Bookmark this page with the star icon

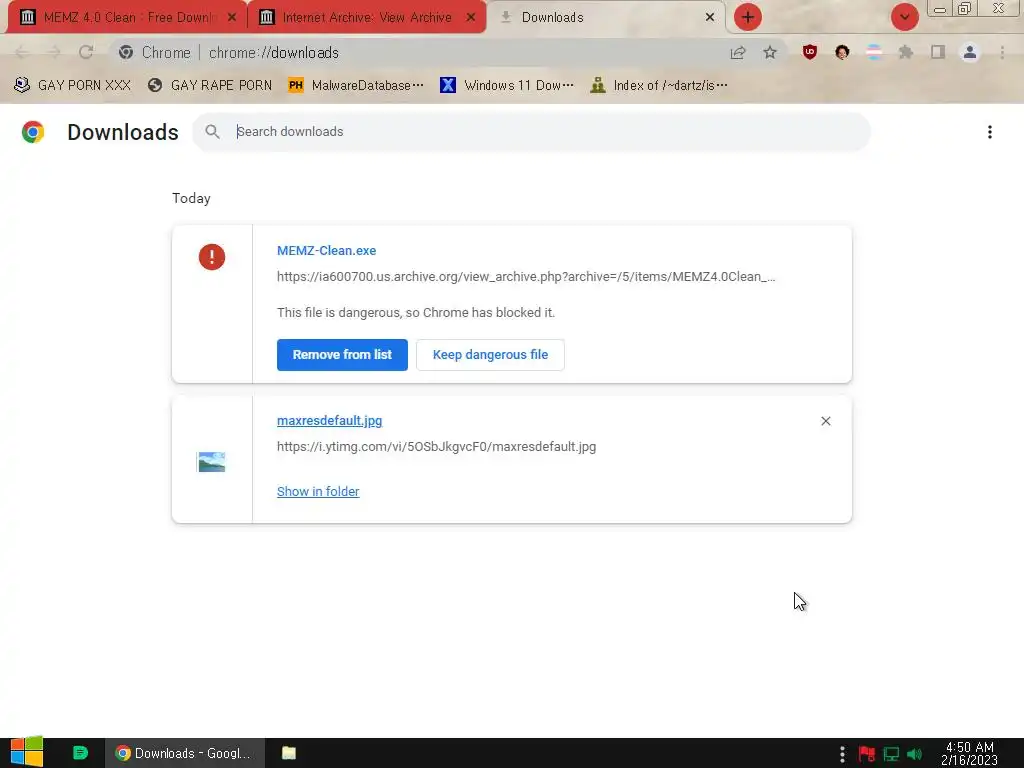click(770, 52)
